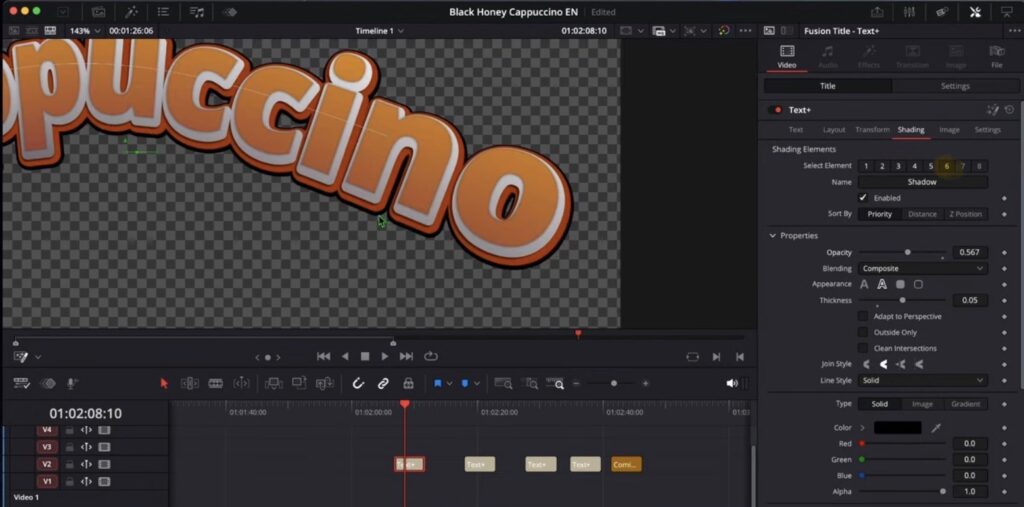Play the timeline forward
Viewport: 1024px width, 507px height.
pyautogui.click(x=385, y=356)
